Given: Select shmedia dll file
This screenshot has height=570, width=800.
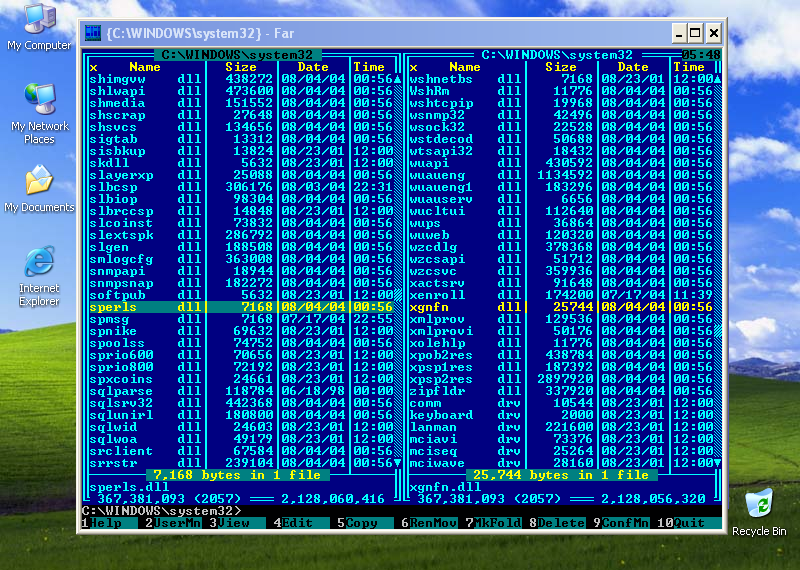Looking at the screenshot, I should coord(241,103).
